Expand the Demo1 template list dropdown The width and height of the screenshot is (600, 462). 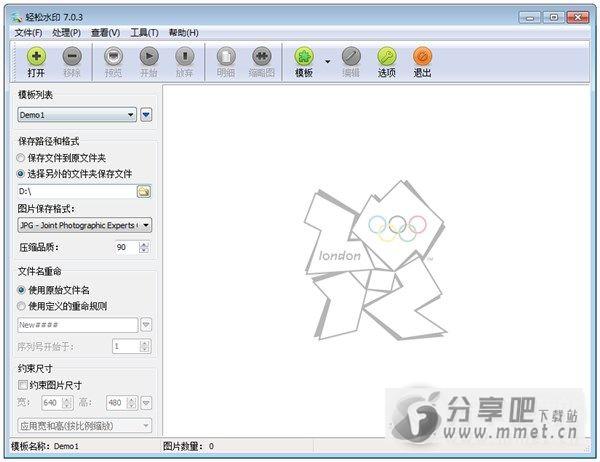(x=77, y=115)
